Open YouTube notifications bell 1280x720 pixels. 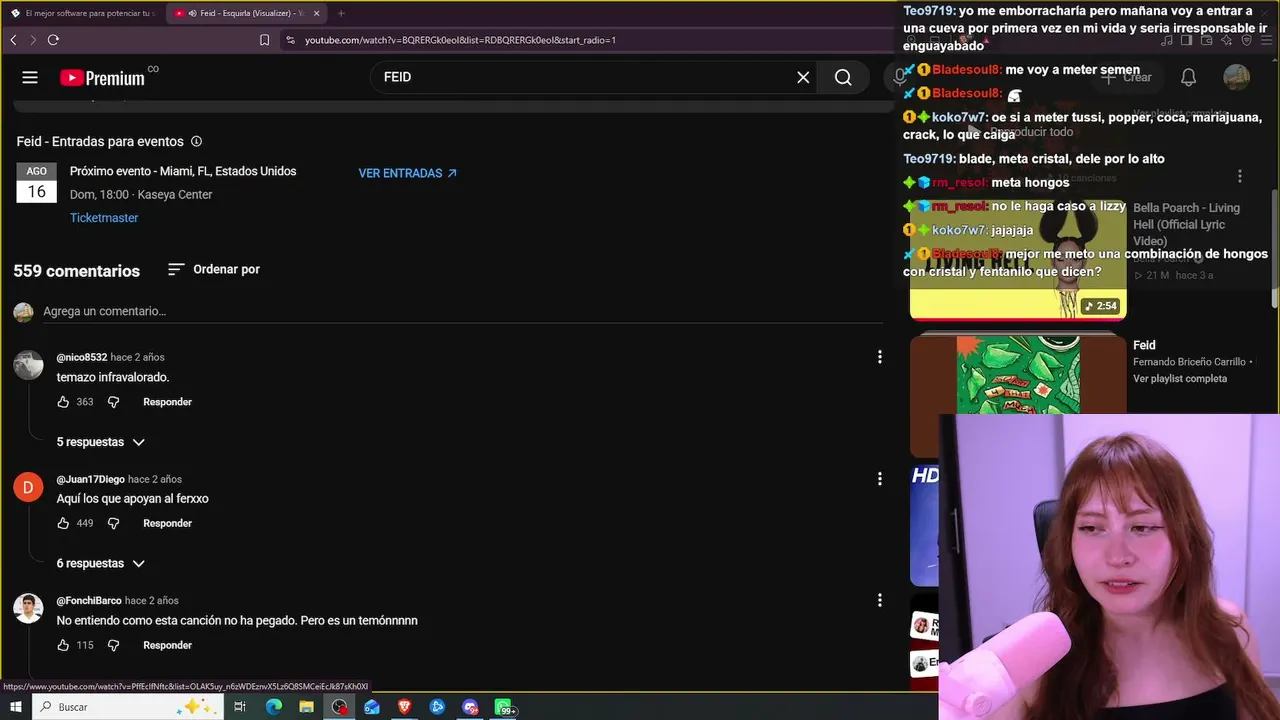pyautogui.click(x=1188, y=77)
